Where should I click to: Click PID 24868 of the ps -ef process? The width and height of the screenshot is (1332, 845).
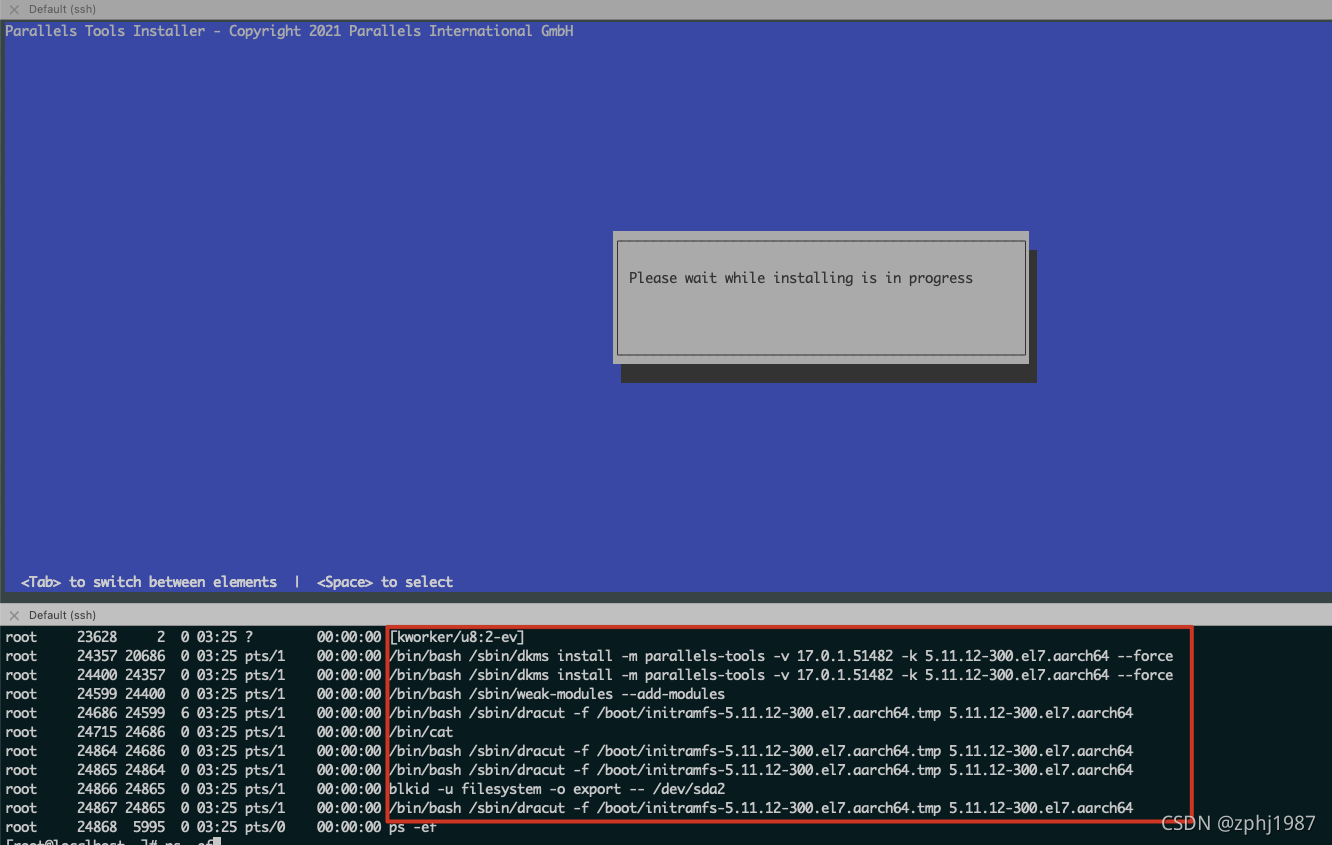click(x=97, y=827)
